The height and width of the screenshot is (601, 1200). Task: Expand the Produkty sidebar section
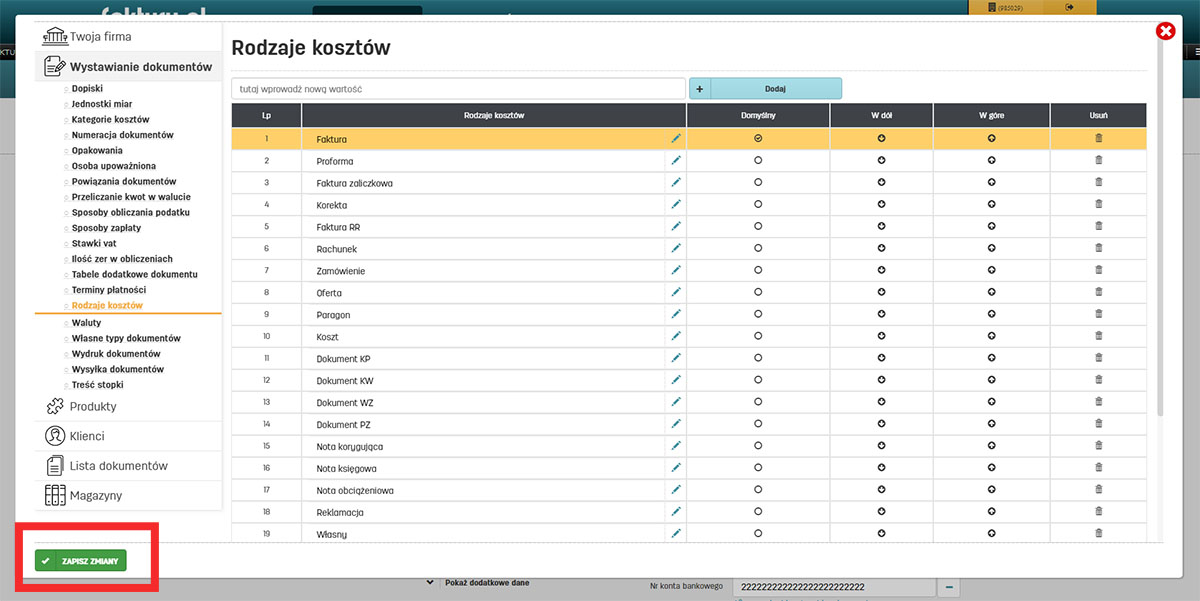pyautogui.click(x=92, y=407)
